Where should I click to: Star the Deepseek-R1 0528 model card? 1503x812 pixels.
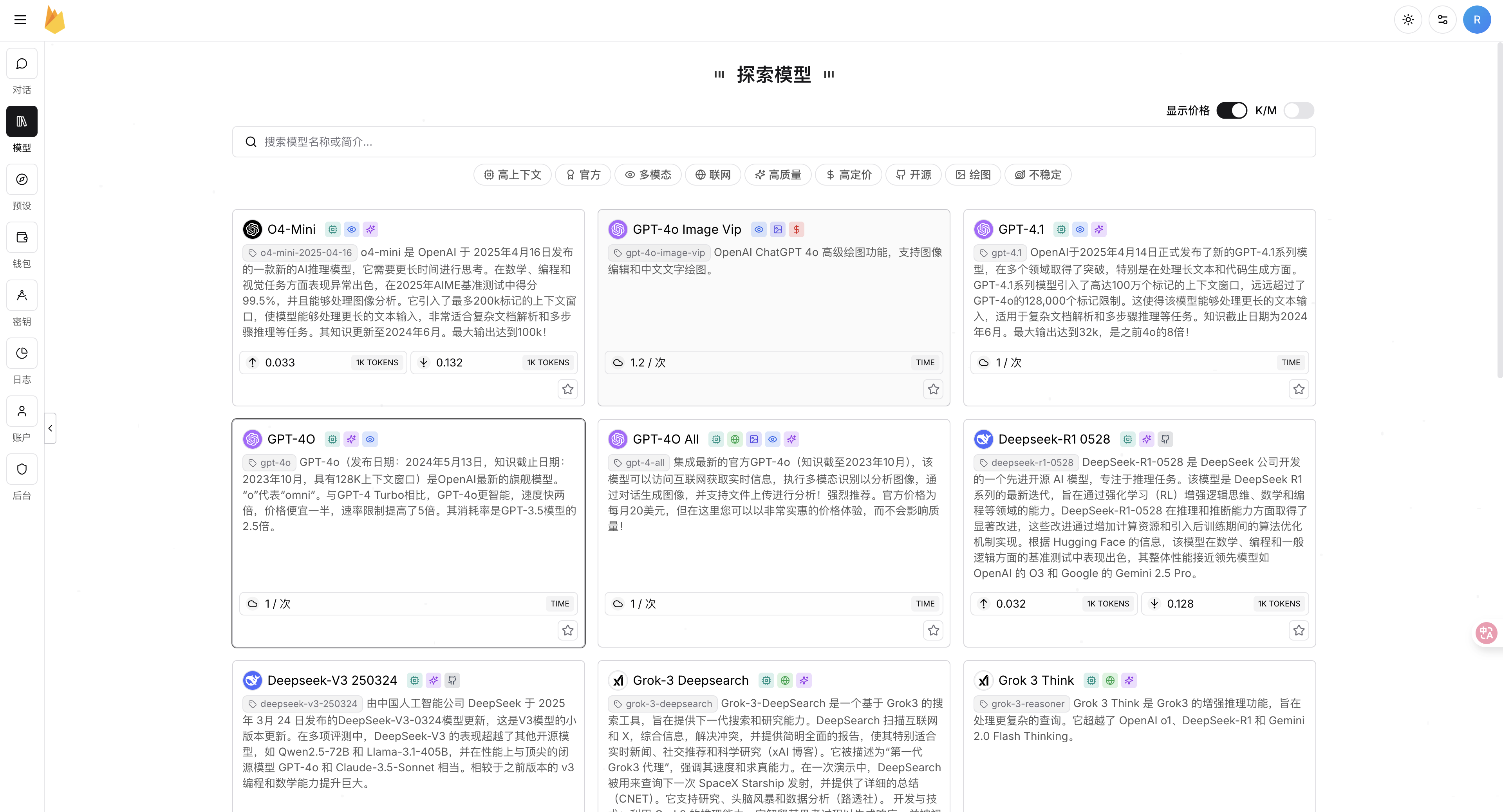[x=1299, y=630]
